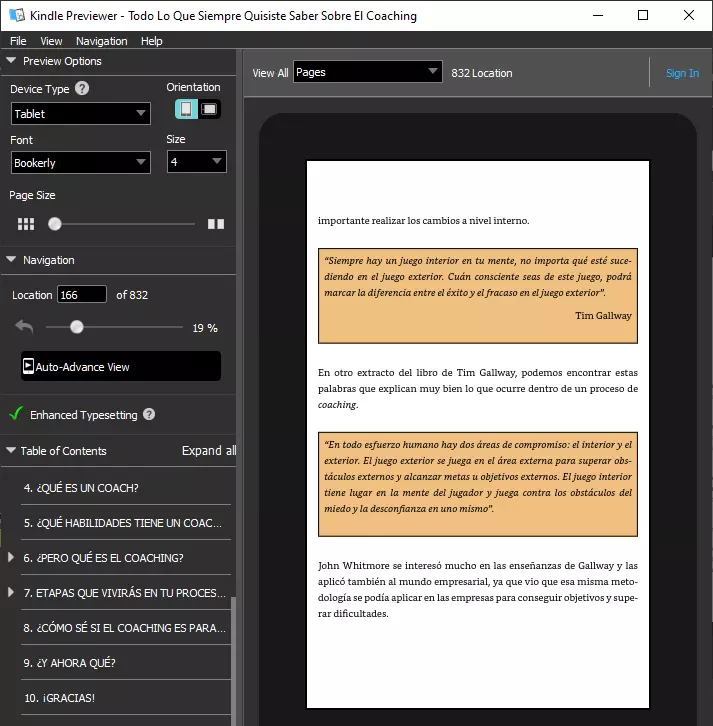The height and width of the screenshot is (726, 713).
Task: Go to chapter 8 ¿CÓMO SÉ SI EL COACHING
Action: pyautogui.click(x=125, y=627)
